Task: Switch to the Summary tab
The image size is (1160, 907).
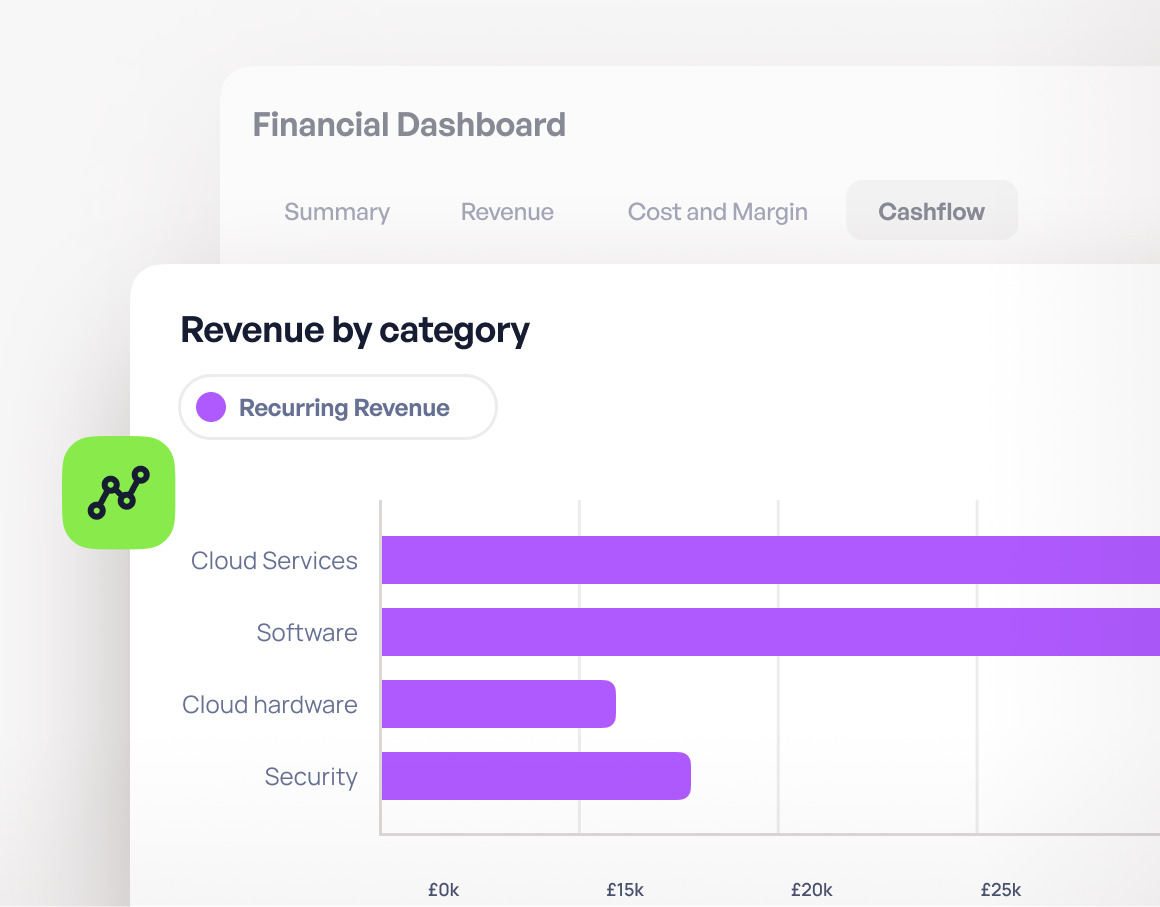Action: (x=337, y=212)
